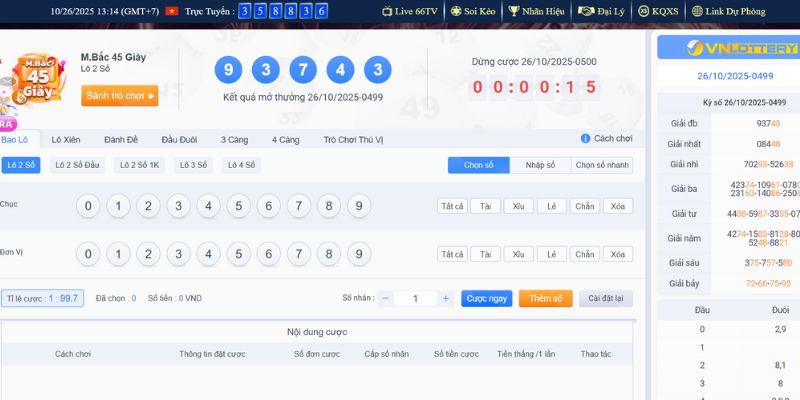Image resolution: width=800 pixels, height=400 pixels.
Task: Click Tất cả in Chục row
Action: pyautogui.click(x=453, y=206)
